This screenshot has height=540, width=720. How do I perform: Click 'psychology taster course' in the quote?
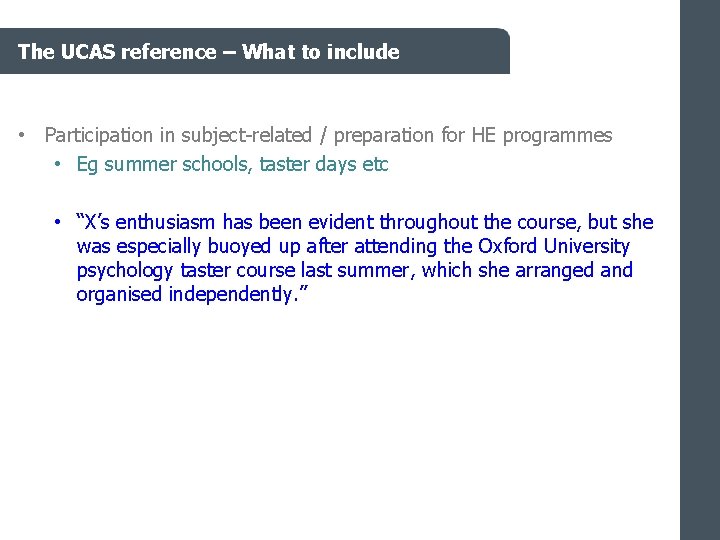pos(185,270)
